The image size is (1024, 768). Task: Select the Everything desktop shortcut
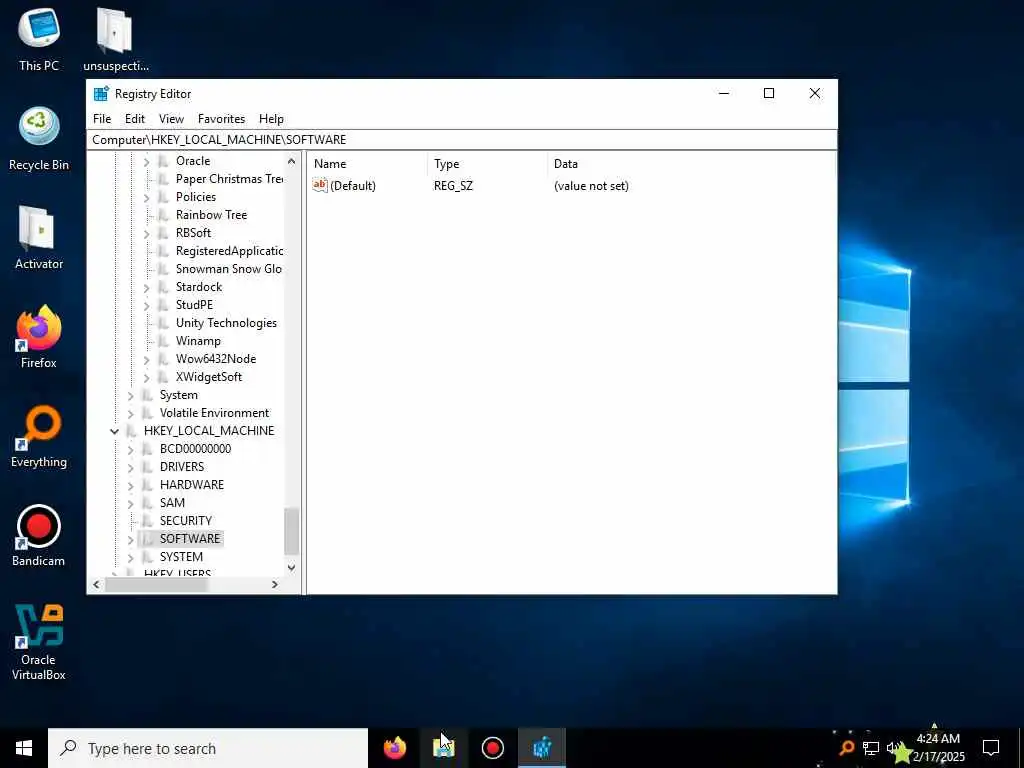(39, 436)
